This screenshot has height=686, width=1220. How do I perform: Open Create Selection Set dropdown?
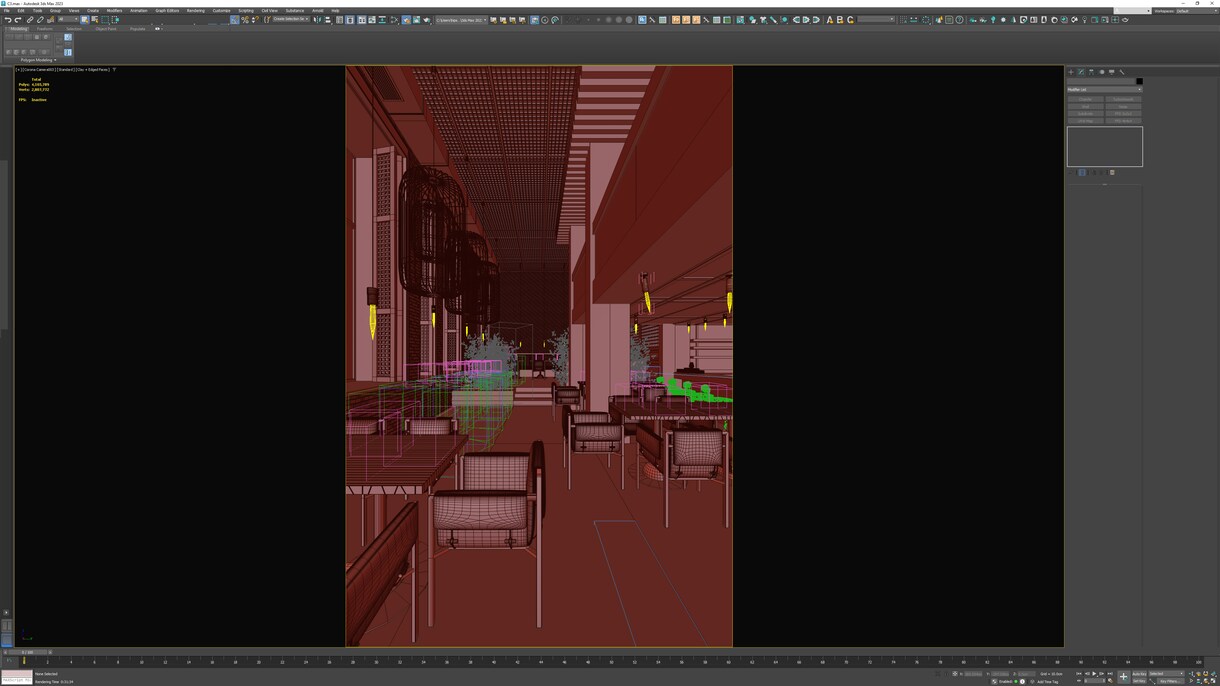tap(290, 20)
